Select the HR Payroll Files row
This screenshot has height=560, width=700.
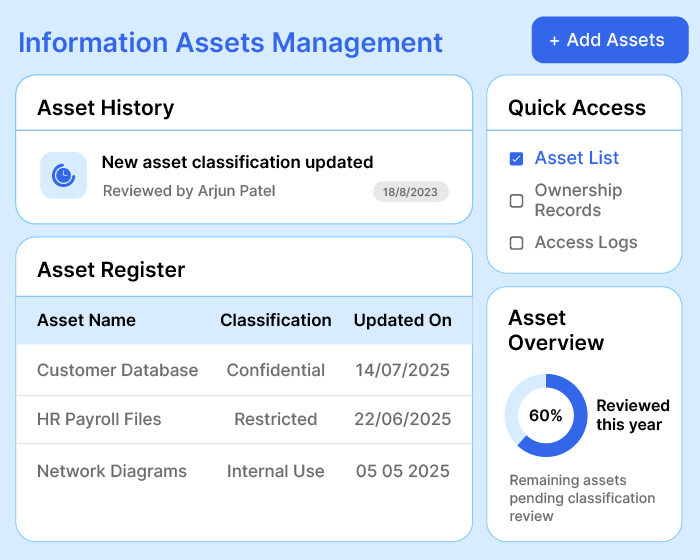click(x=243, y=420)
